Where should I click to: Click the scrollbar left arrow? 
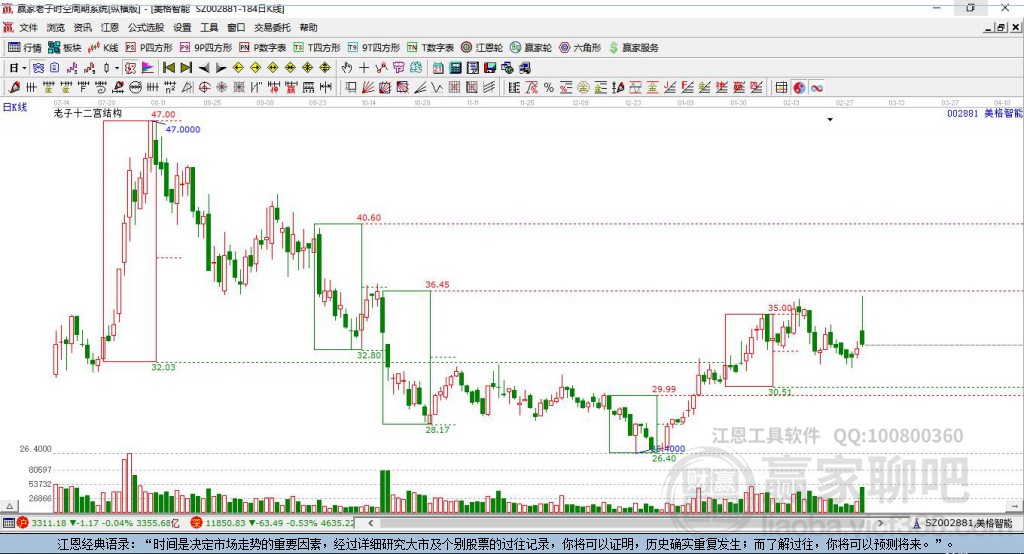(x=371, y=523)
